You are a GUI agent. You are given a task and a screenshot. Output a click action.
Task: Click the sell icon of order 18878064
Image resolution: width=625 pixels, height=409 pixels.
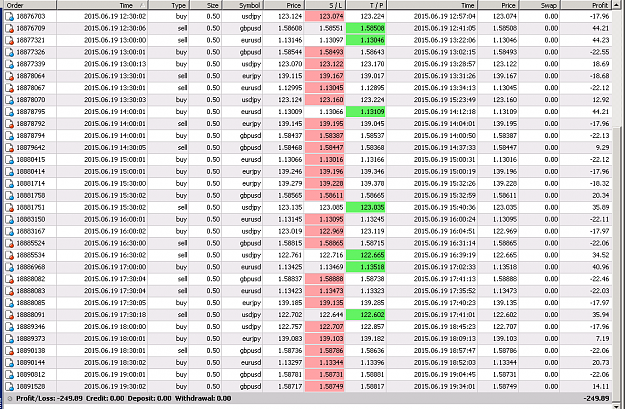pos(9,76)
